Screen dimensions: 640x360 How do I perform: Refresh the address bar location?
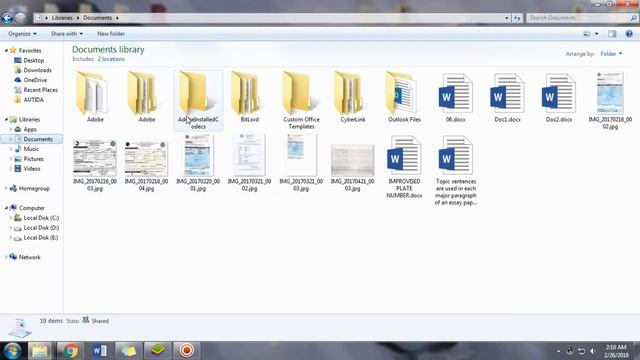[517, 18]
